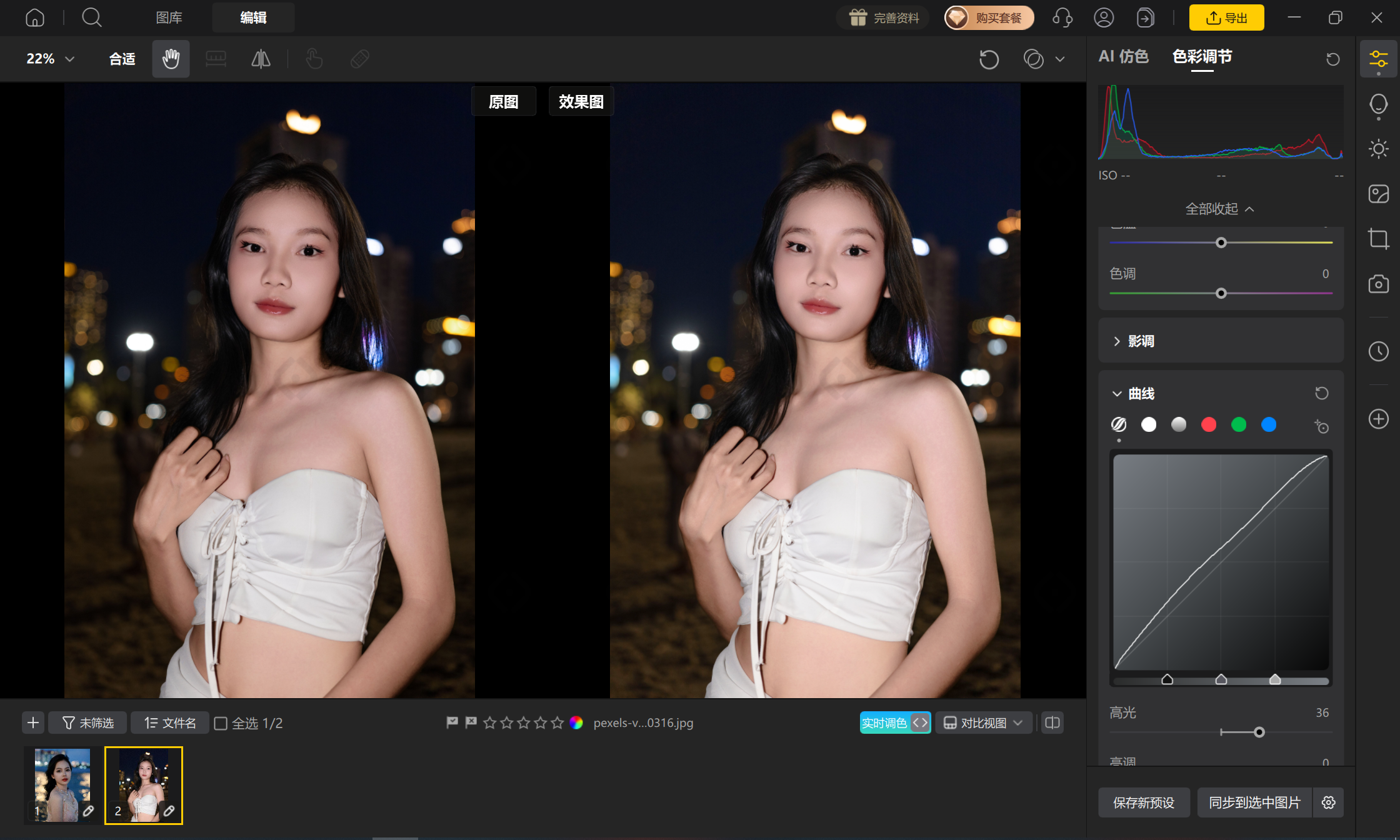
Task: Open the customer support headset icon
Action: [x=1062, y=17]
